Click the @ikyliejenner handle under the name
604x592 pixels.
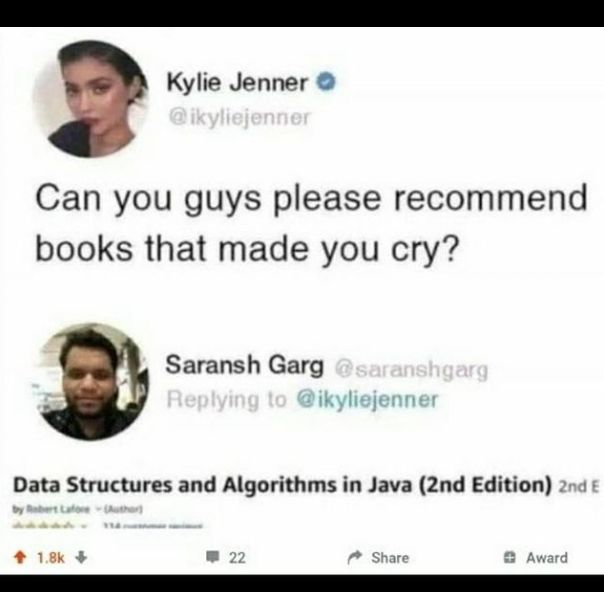pos(239,117)
